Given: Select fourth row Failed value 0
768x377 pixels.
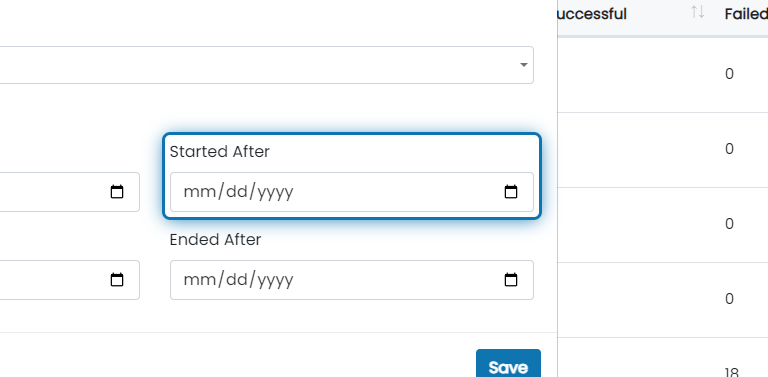Looking at the screenshot, I should (729, 299).
